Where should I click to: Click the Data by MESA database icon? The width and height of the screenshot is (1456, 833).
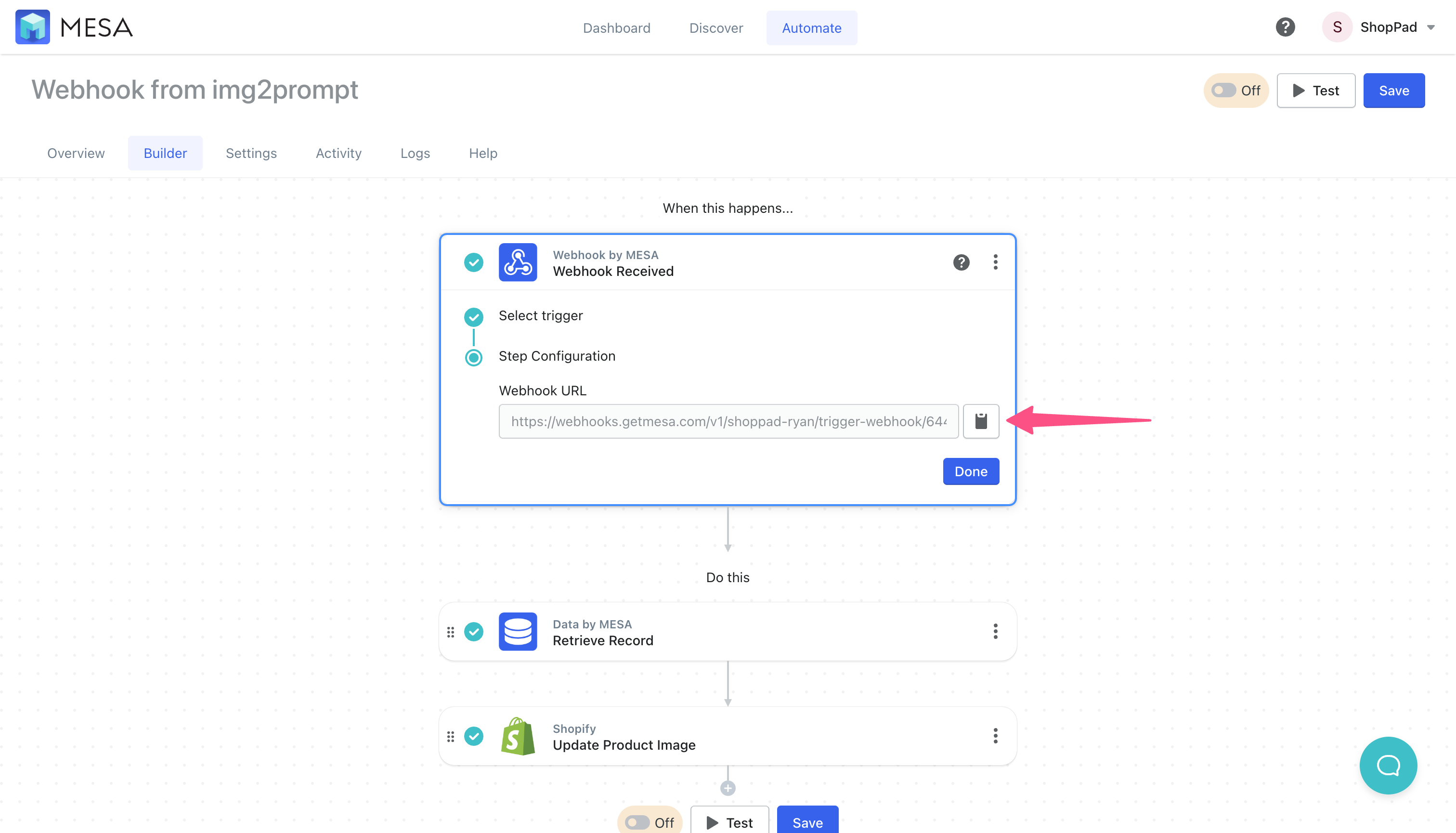pos(518,631)
